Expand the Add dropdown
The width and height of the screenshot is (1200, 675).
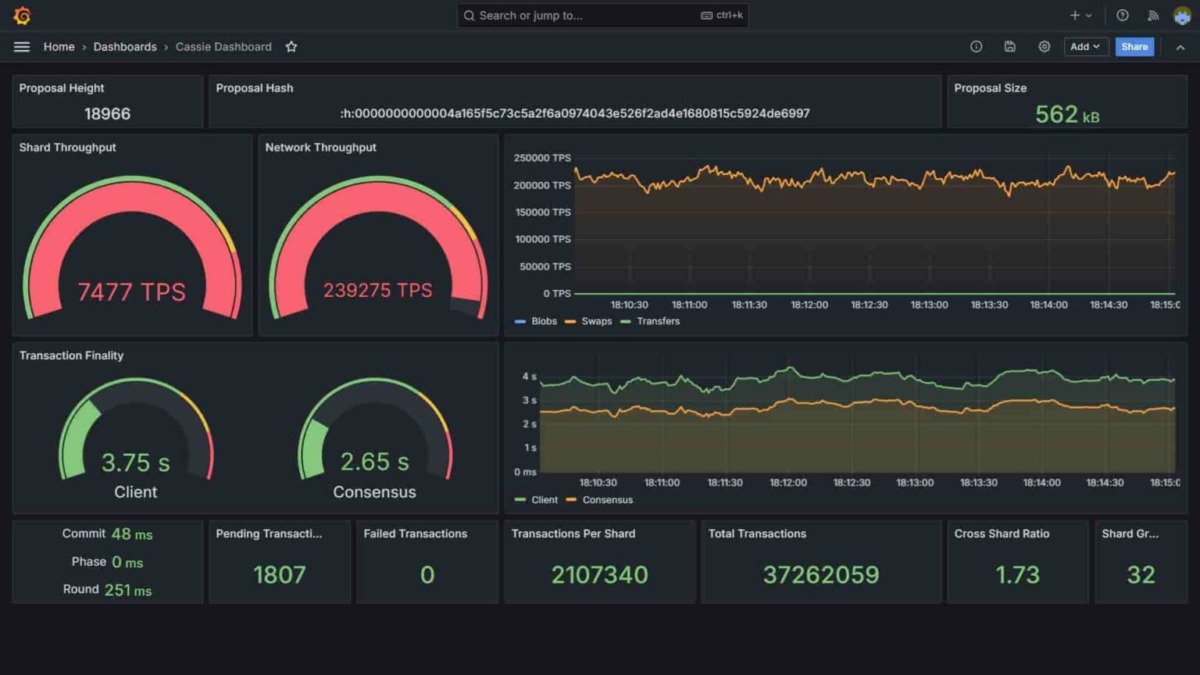point(1085,47)
